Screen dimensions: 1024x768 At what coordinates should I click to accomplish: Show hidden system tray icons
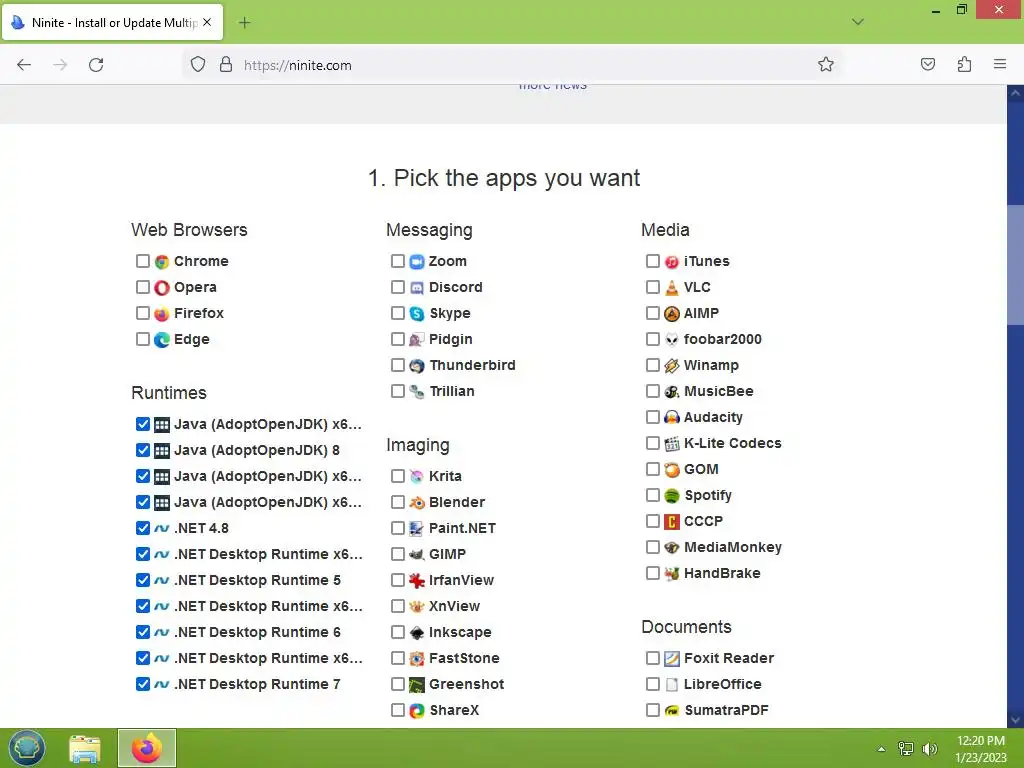coord(881,749)
